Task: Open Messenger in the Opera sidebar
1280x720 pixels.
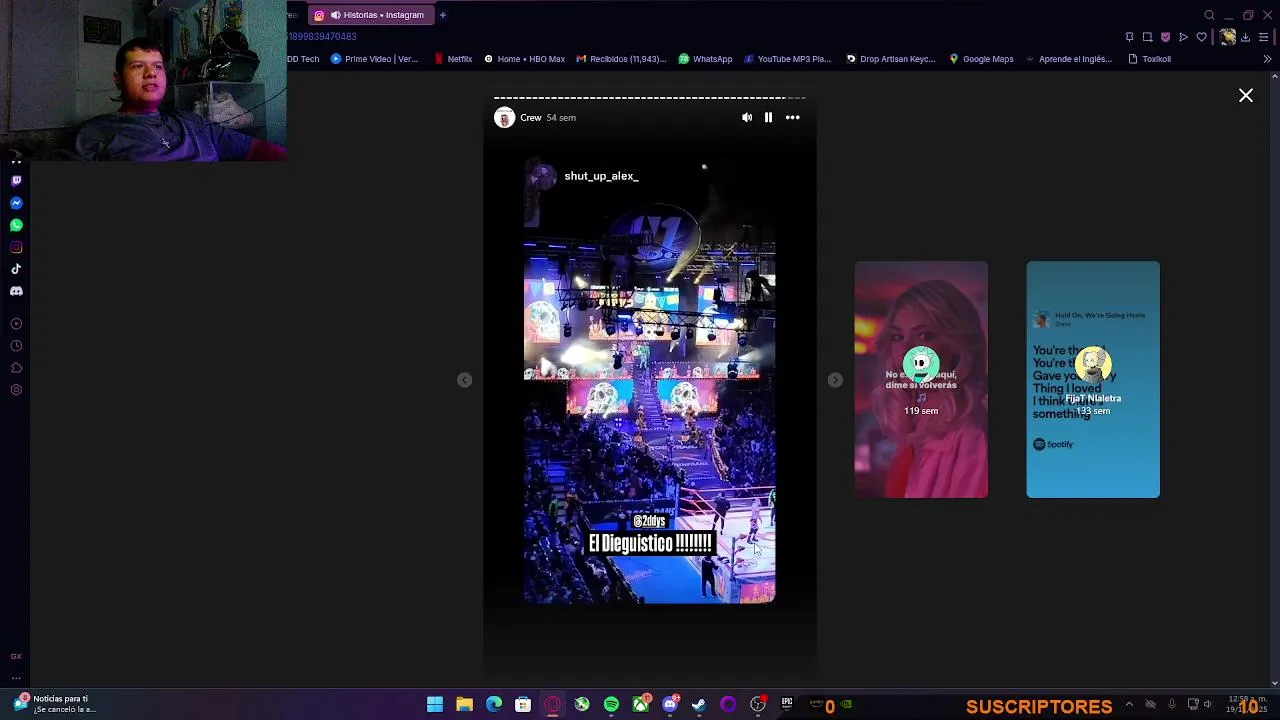Action: coord(16,203)
